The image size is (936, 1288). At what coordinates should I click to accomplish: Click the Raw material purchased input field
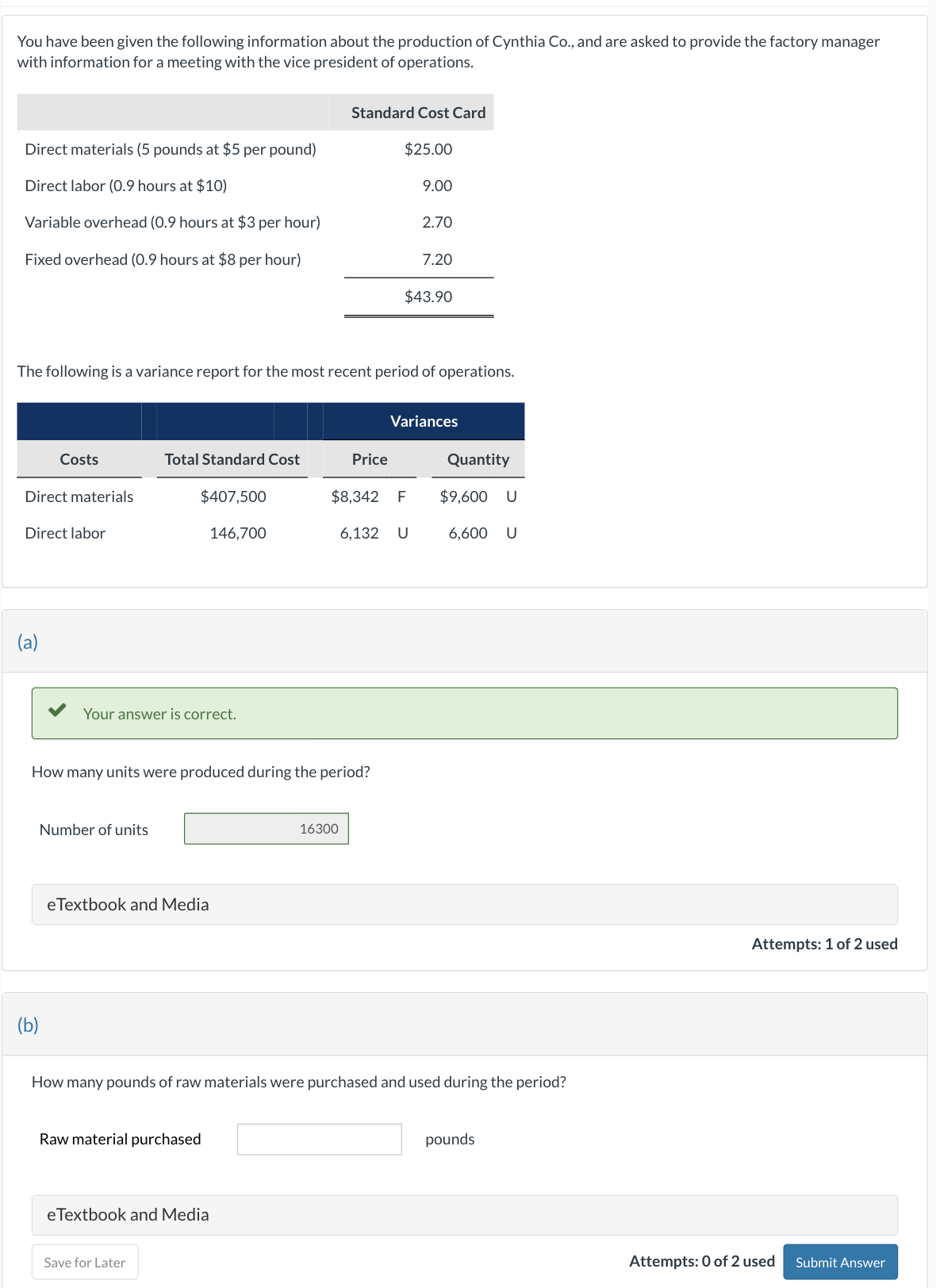(x=320, y=1139)
